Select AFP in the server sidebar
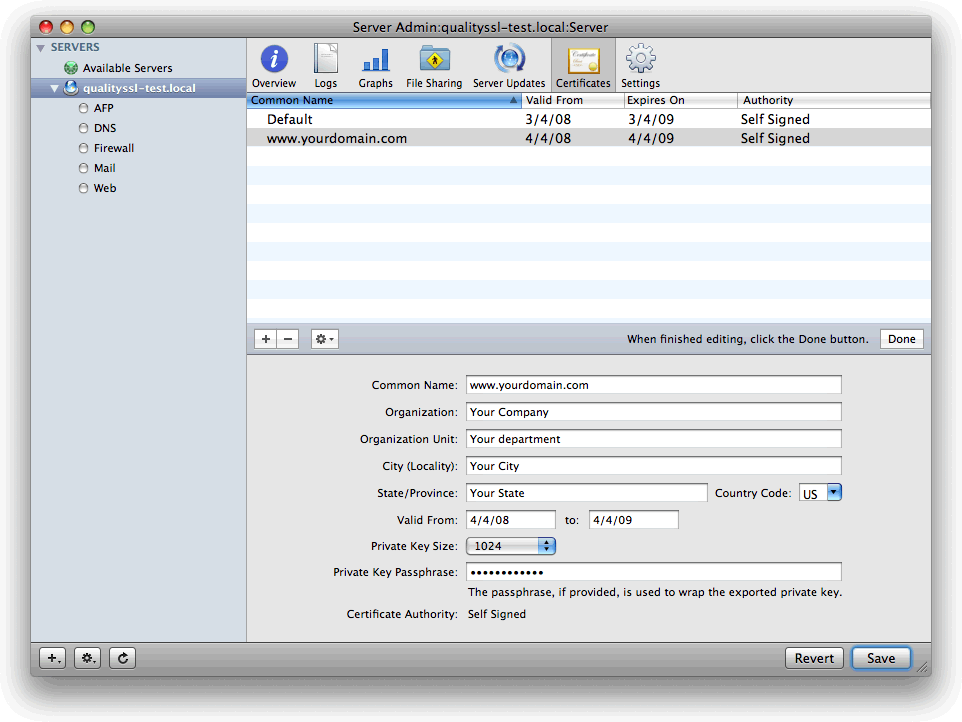 [104, 108]
